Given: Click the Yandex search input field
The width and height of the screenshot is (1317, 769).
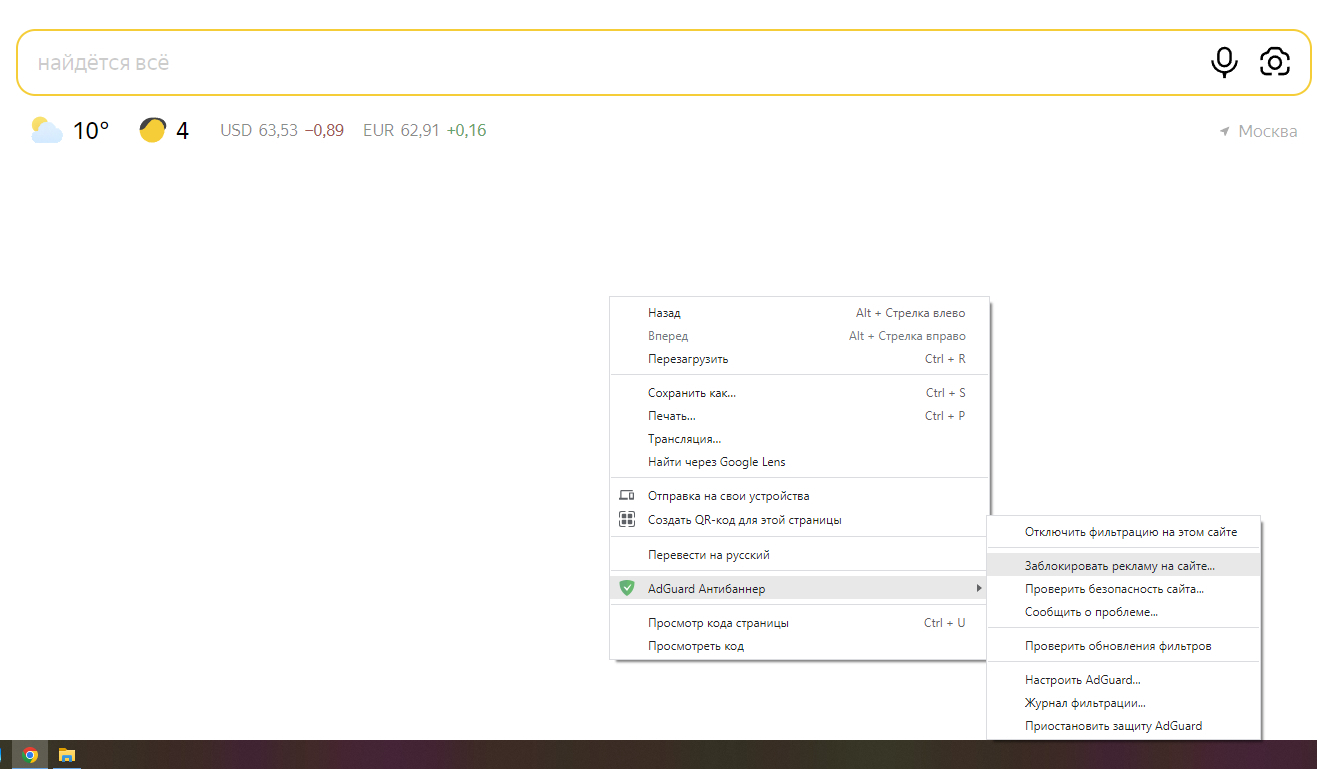Looking at the screenshot, I should tap(600, 62).
